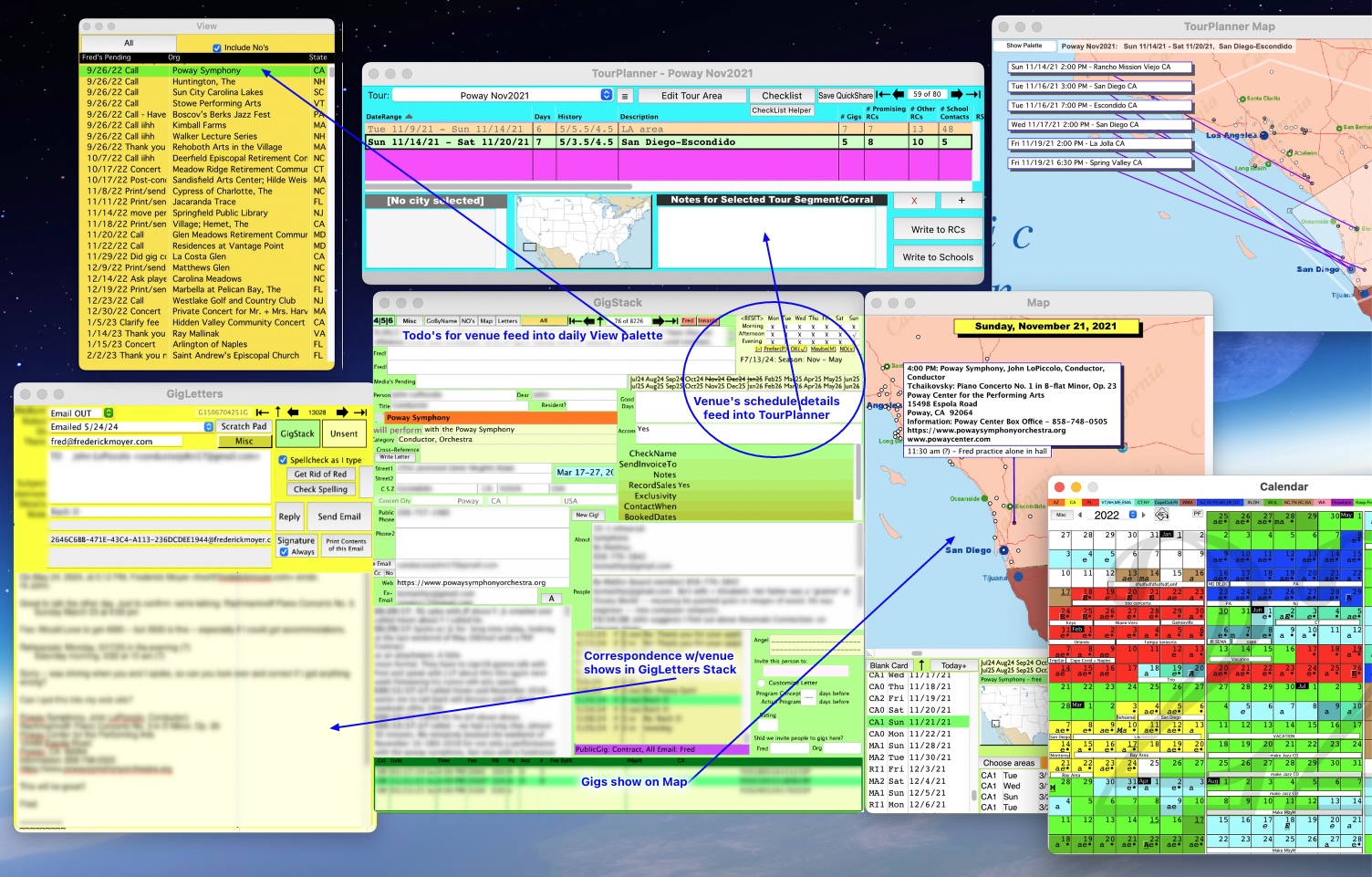The image size is (1372, 877).
Task: Click the red X delete icon in TourPlanner
Action: [x=914, y=201]
